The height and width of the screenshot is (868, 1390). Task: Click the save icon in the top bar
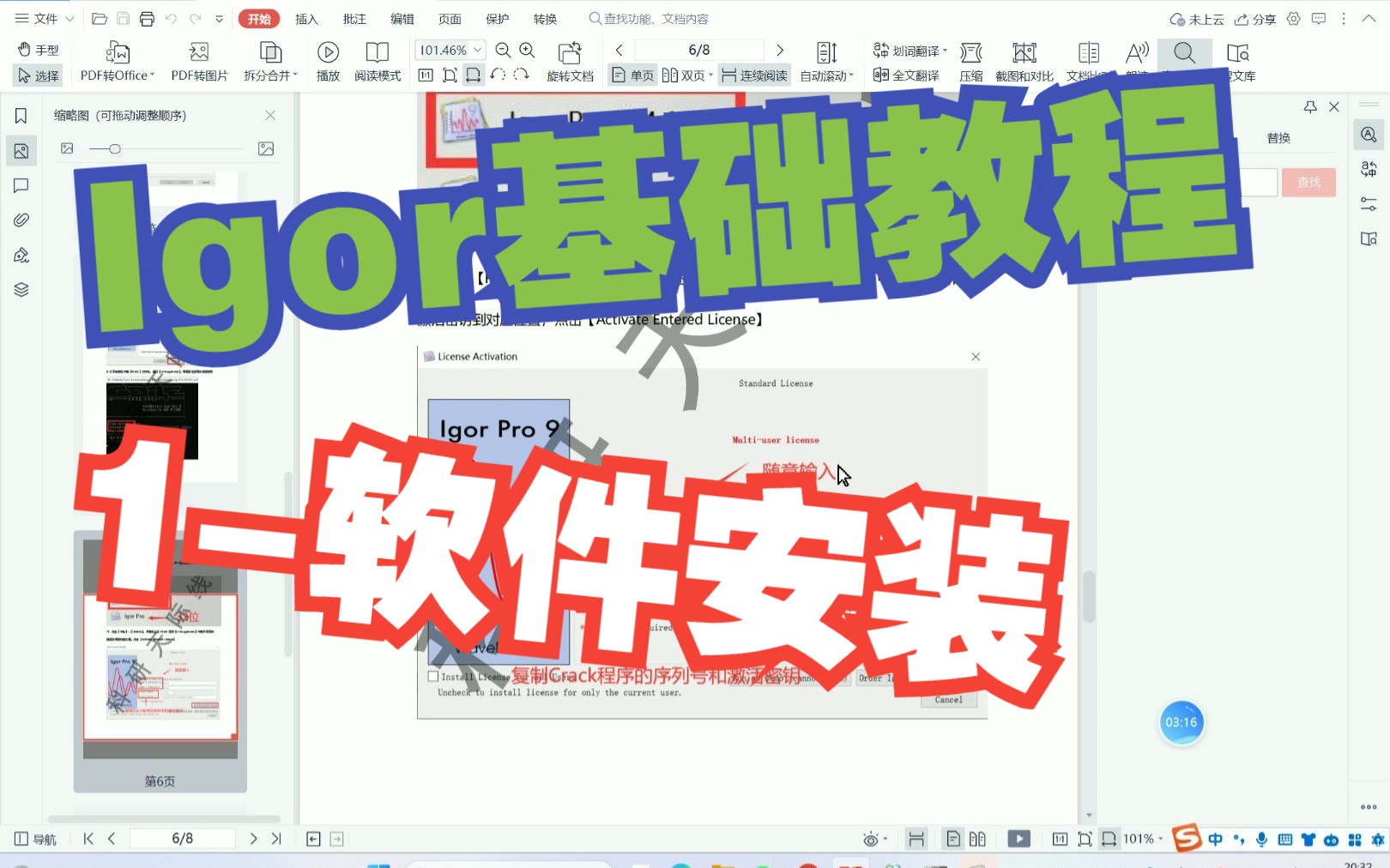coord(123,19)
